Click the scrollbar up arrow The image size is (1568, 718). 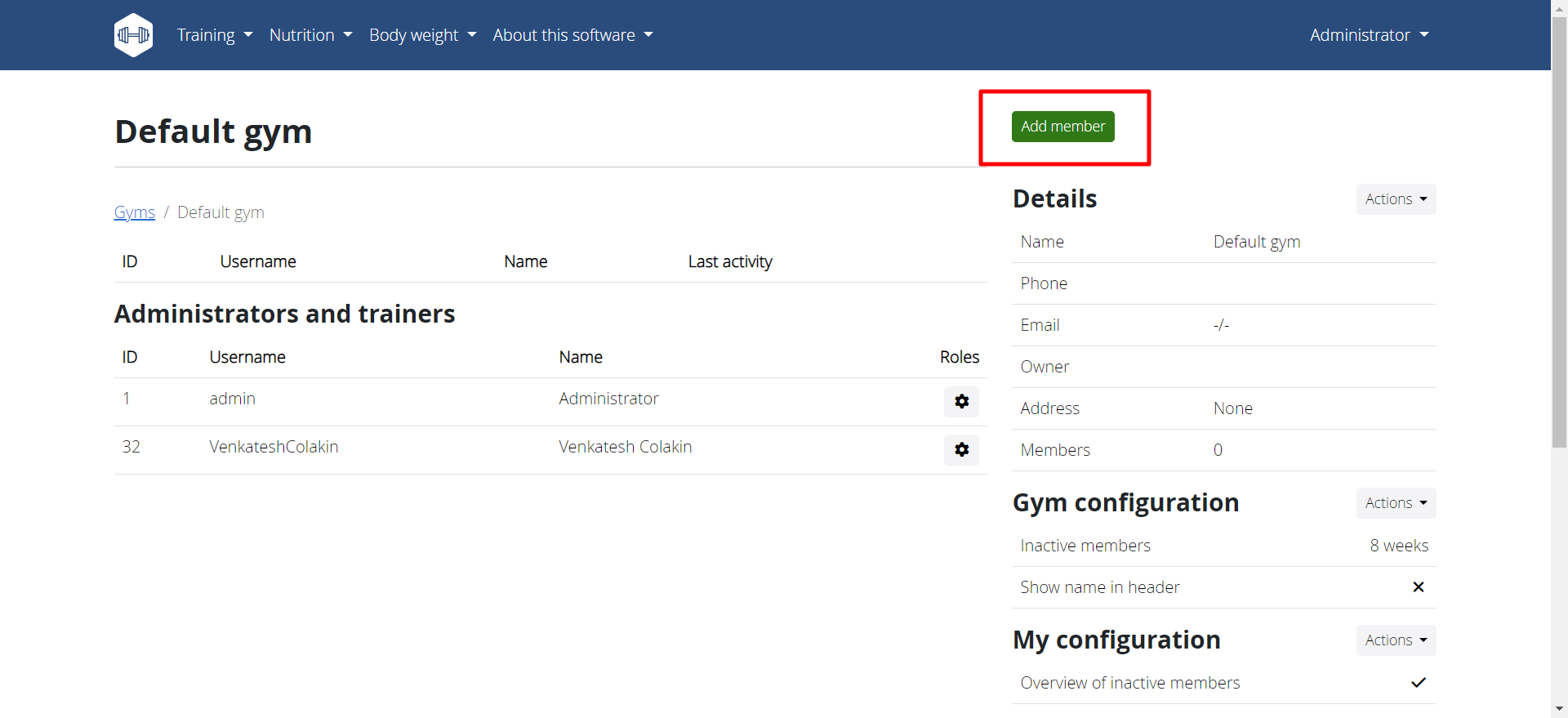(x=1559, y=7)
